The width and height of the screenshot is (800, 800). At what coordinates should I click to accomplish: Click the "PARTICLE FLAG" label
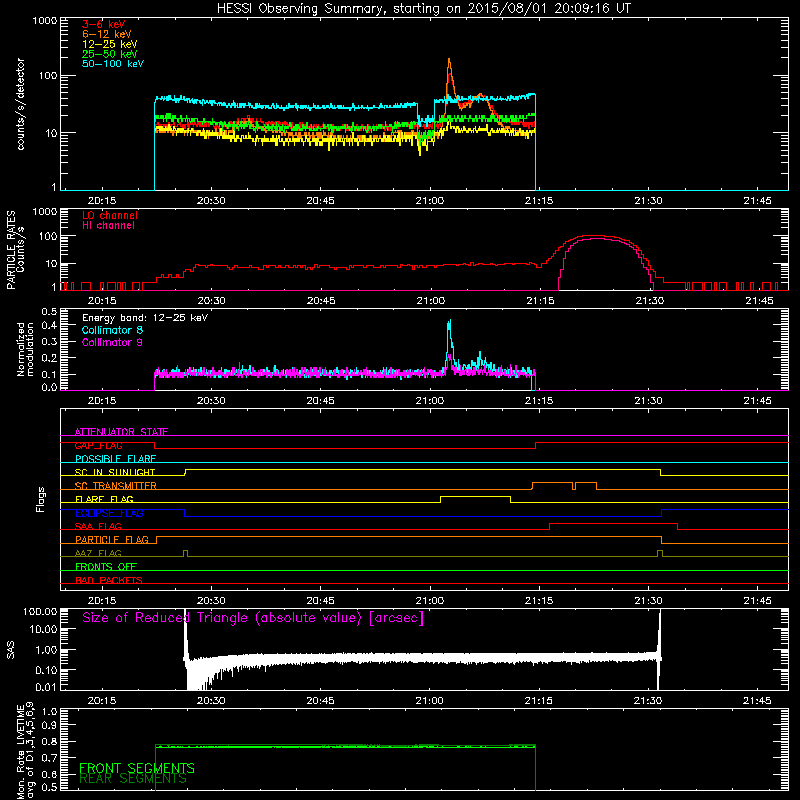coord(112,539)
